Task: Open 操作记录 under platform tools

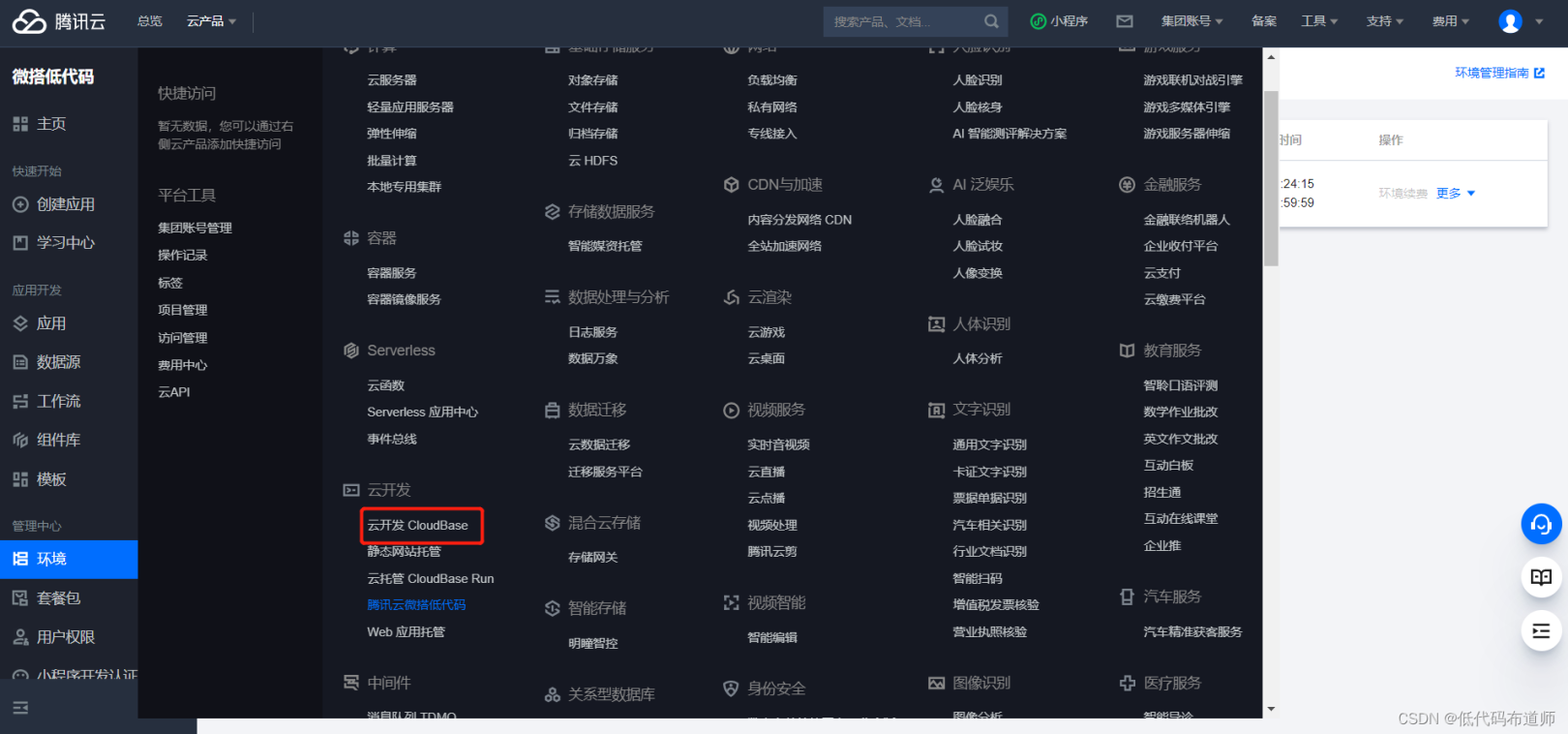Action: click(183, 256)
